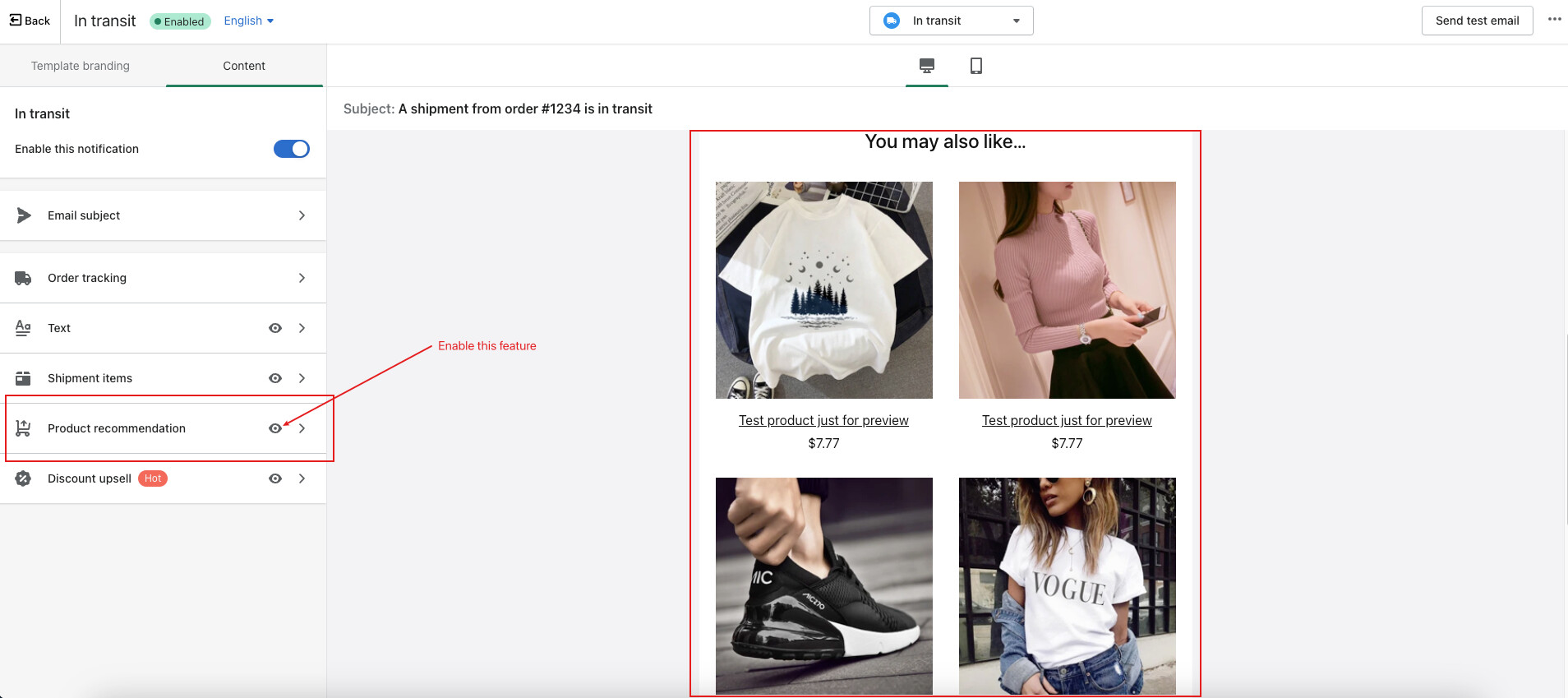The image size is (1568, 698).
Task: Click the Shipment items row label
Action: coord(90,378)
